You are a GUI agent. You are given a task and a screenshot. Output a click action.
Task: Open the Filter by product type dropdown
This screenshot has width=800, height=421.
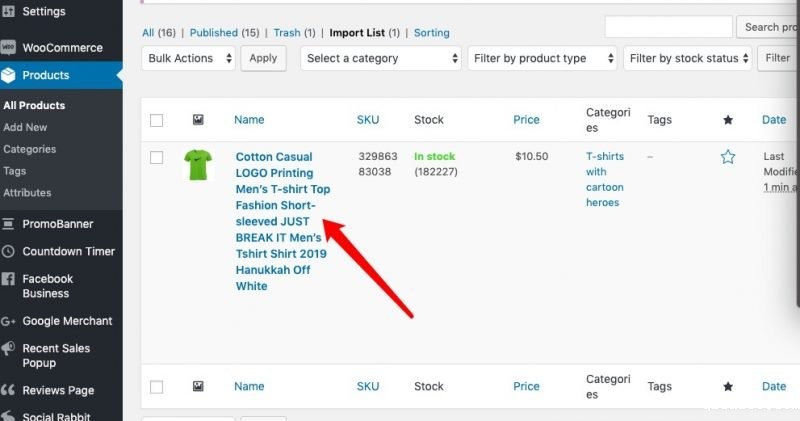pos(541,58)
